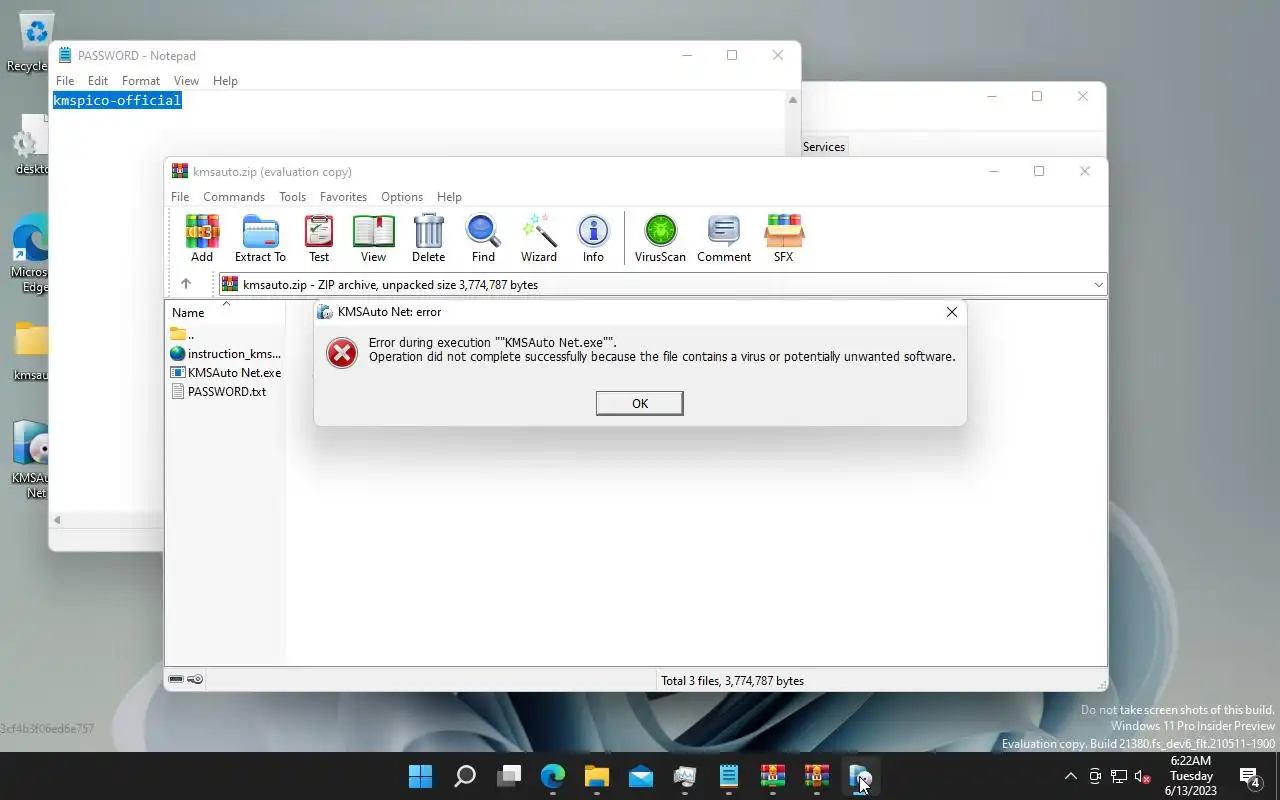Open the Commands menu
This screenshot has height=800, width=1280.
pyautogui.click(x=234, y=197)
